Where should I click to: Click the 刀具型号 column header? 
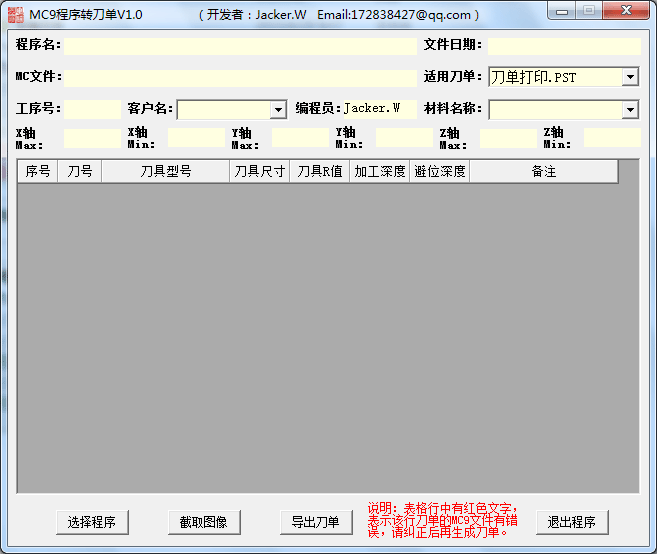click(x=166, y=171)
